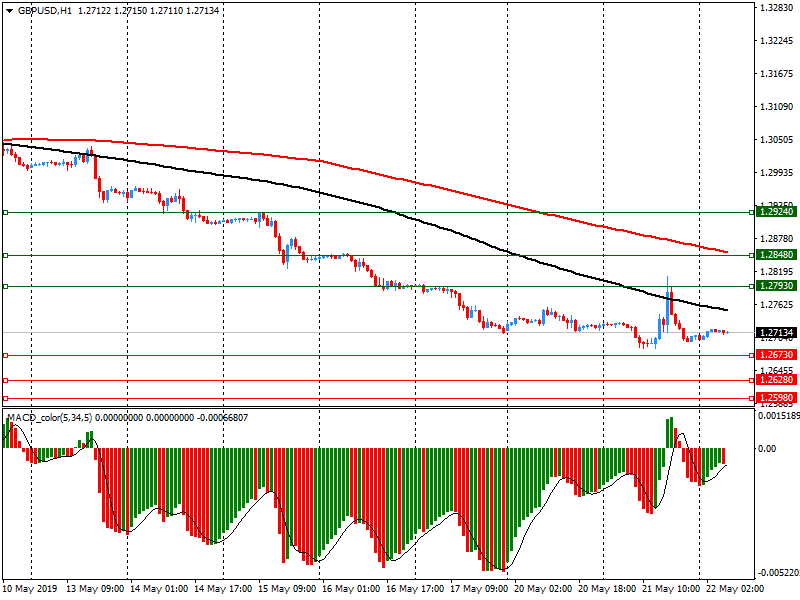Click the GBPUSD,H1 chart title text

tap(45, 10)
